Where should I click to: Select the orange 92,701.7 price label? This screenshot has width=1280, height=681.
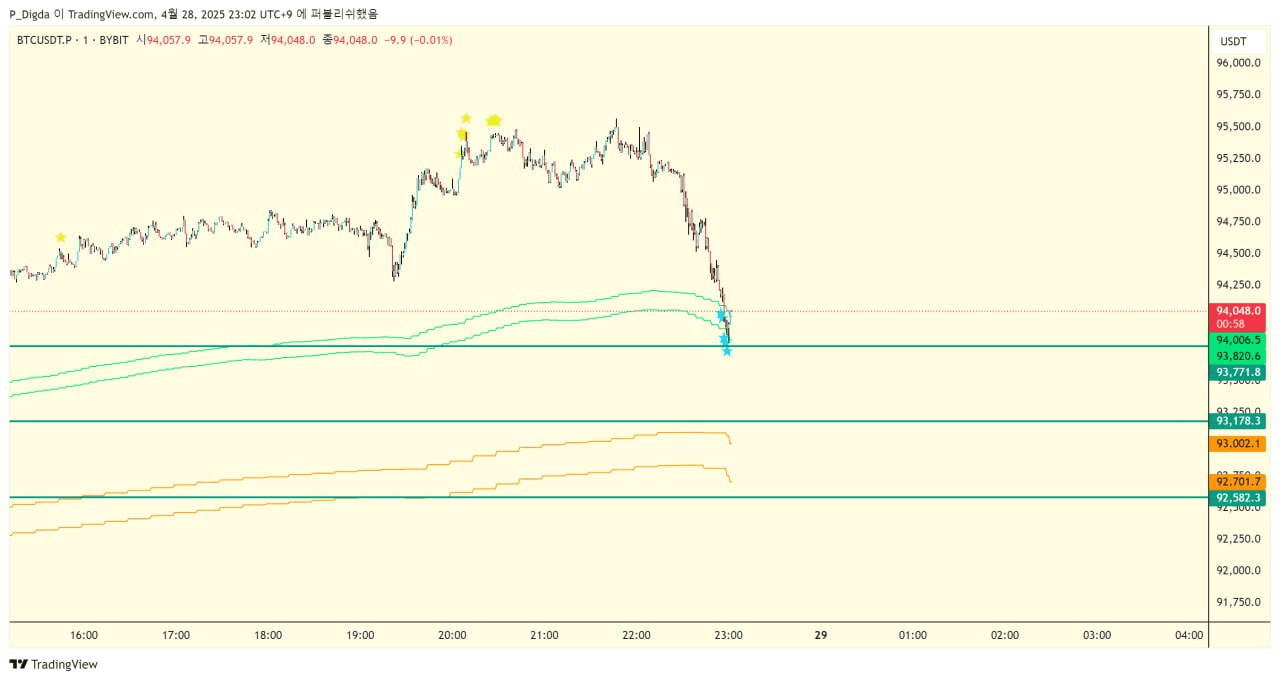coord(1237,481)
